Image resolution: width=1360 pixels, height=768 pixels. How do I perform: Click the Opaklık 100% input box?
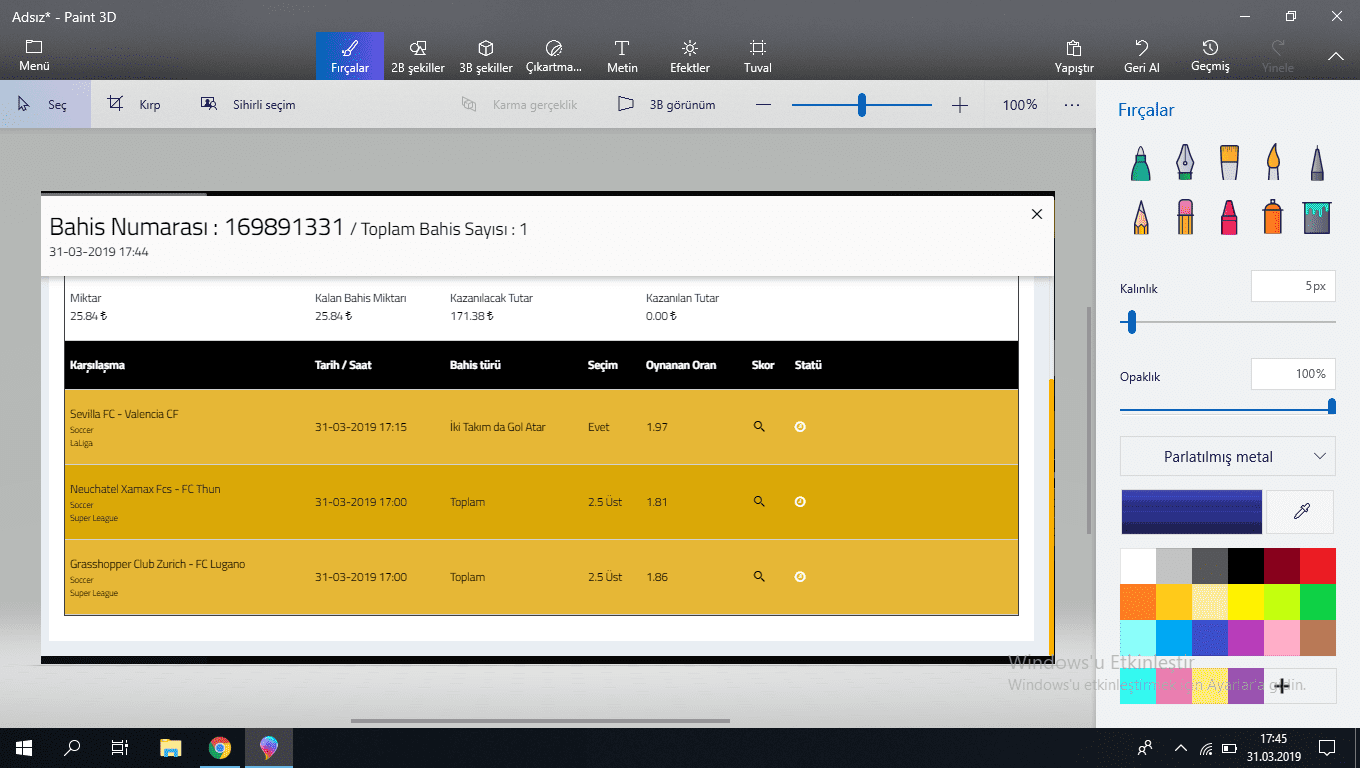click(x=1293, y=374)
